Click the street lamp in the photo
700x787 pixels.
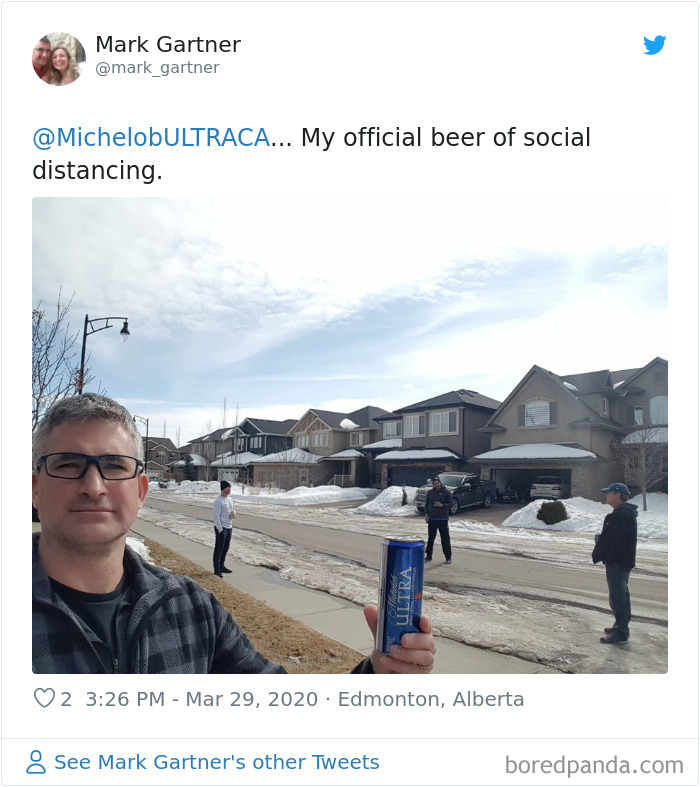pyautogui.click(x=103, y=353)
